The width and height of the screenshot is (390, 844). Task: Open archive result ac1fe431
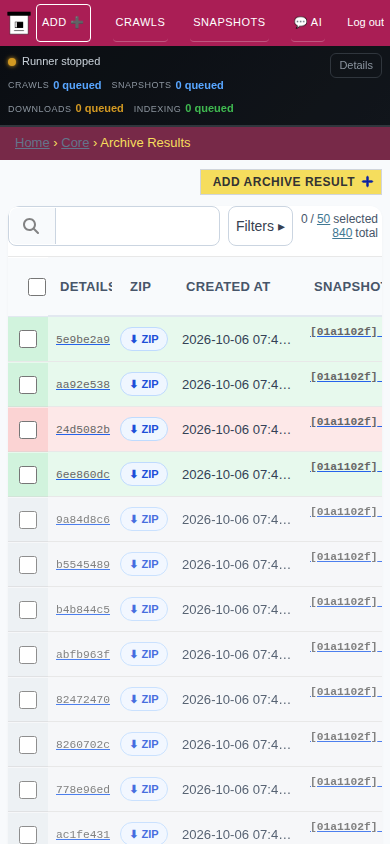(x=83, y=835)
